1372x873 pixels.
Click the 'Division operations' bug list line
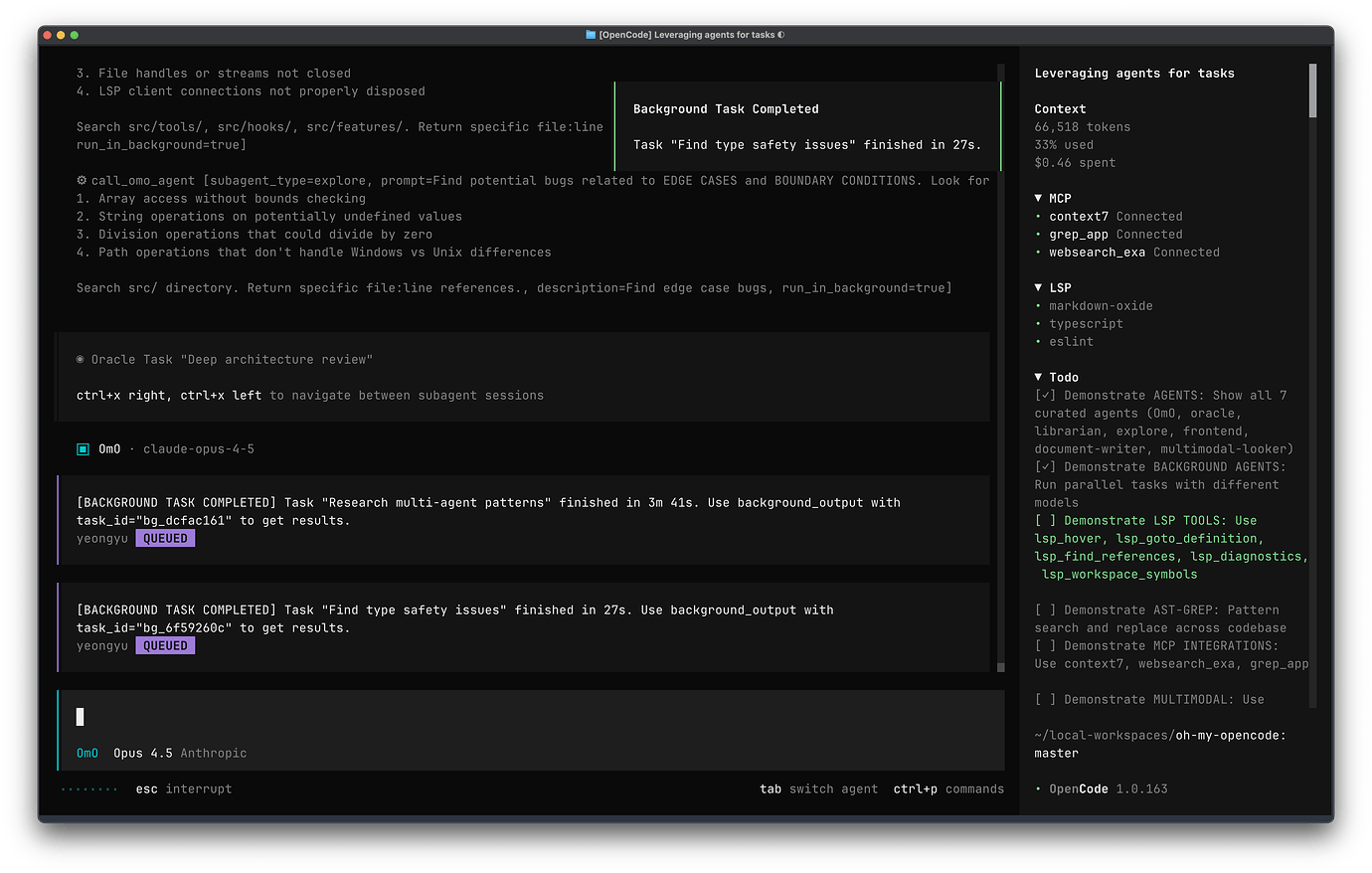(255, 235)
